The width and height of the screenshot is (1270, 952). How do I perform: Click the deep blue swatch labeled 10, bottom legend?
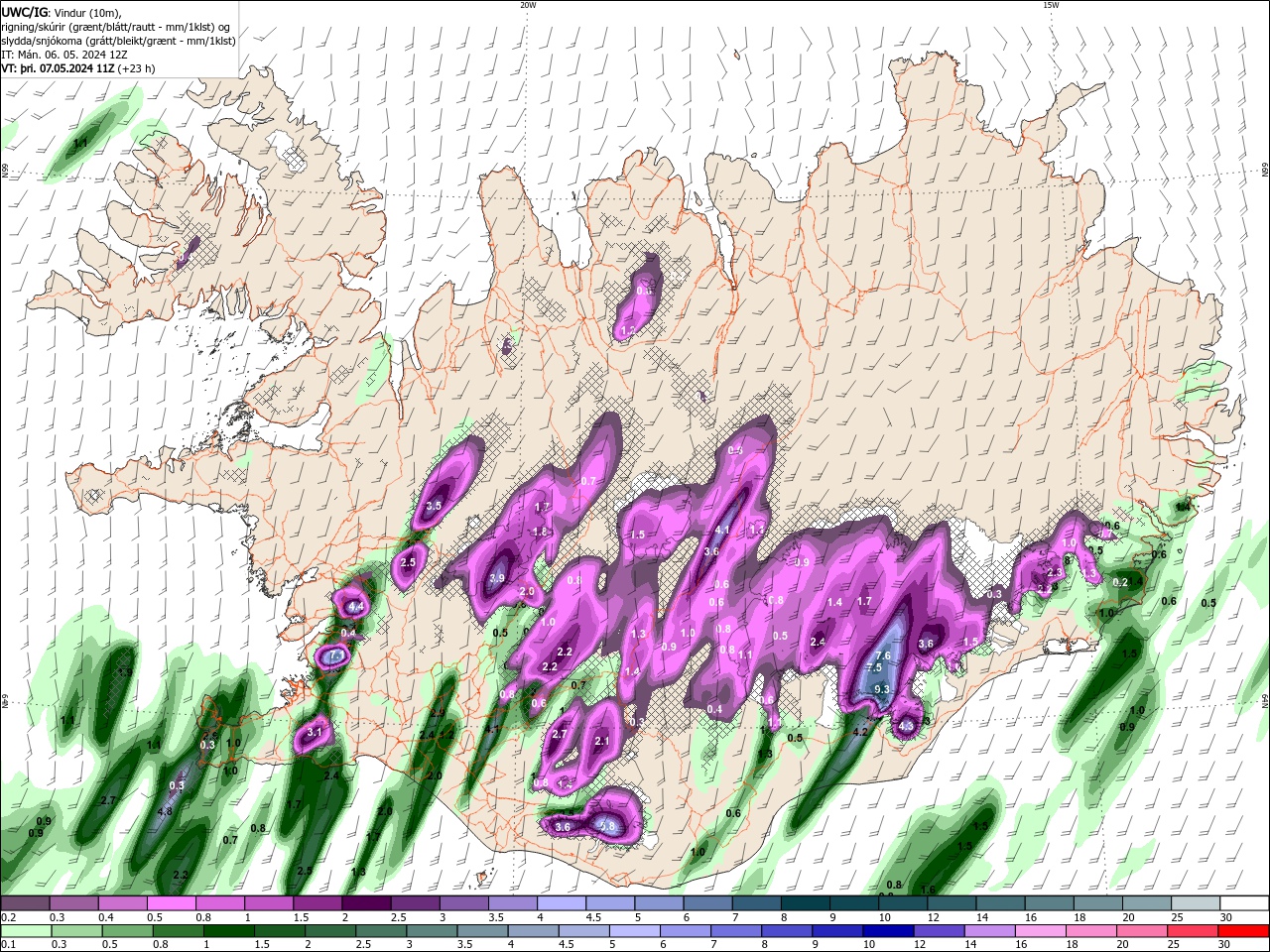tap(888, 931)
